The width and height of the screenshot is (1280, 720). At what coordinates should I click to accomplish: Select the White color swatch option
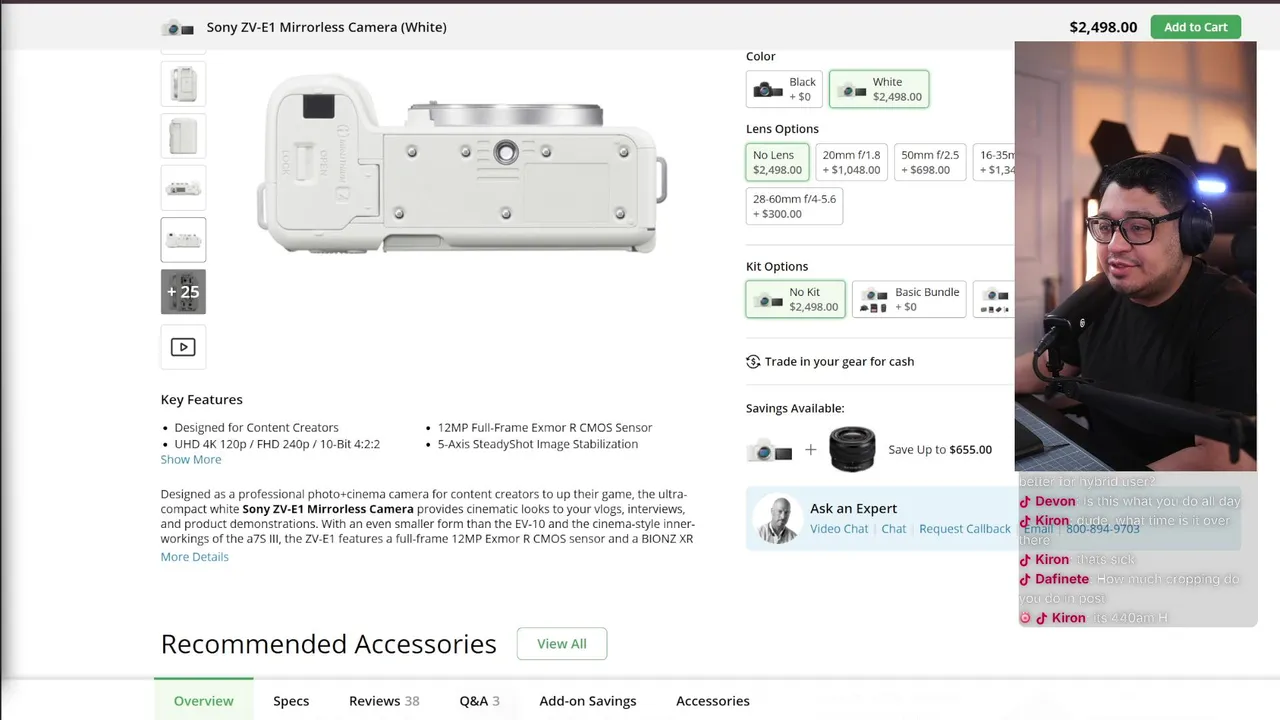[879, 89]
